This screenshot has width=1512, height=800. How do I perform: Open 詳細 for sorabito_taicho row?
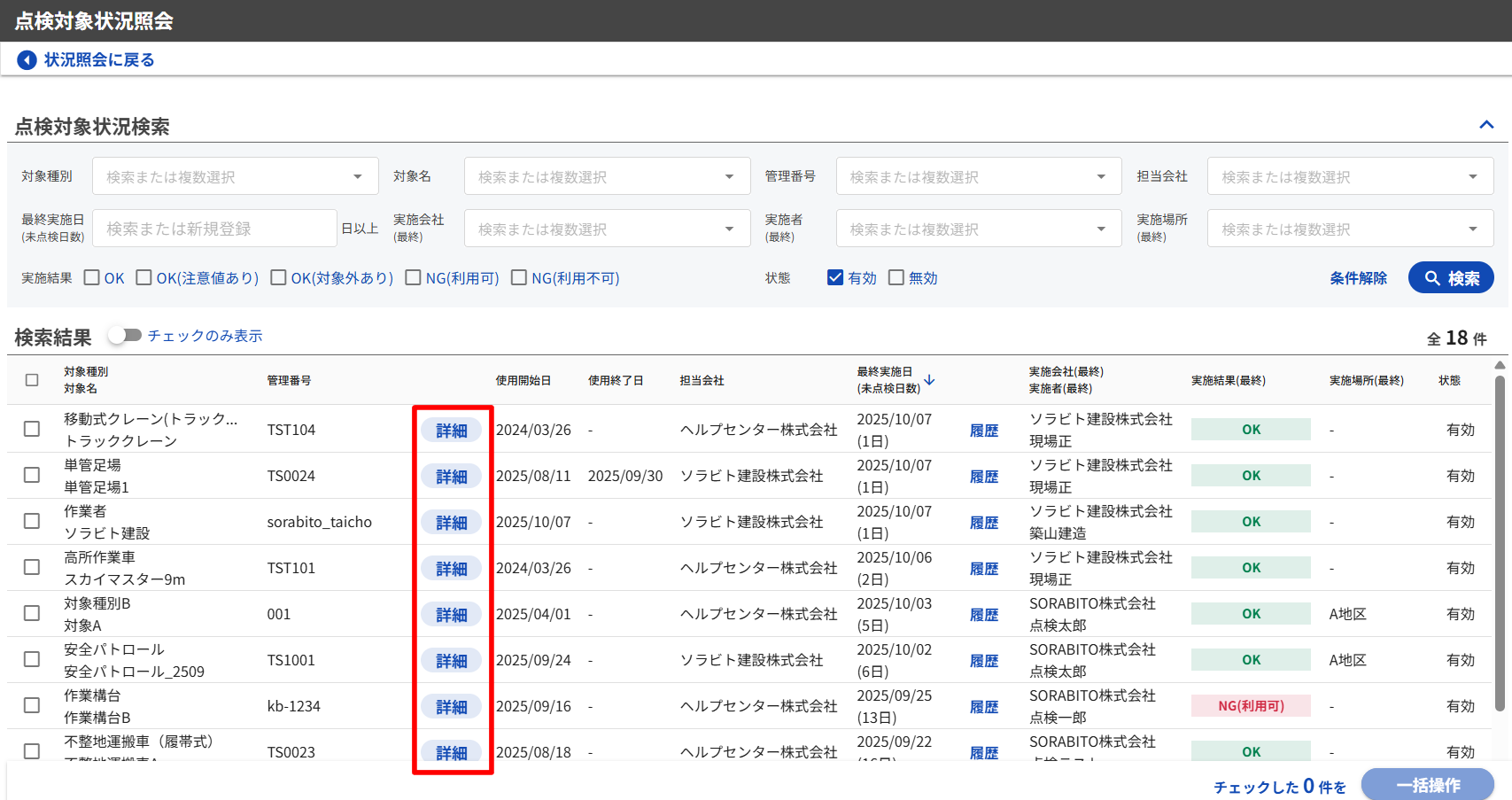point(451,523)
